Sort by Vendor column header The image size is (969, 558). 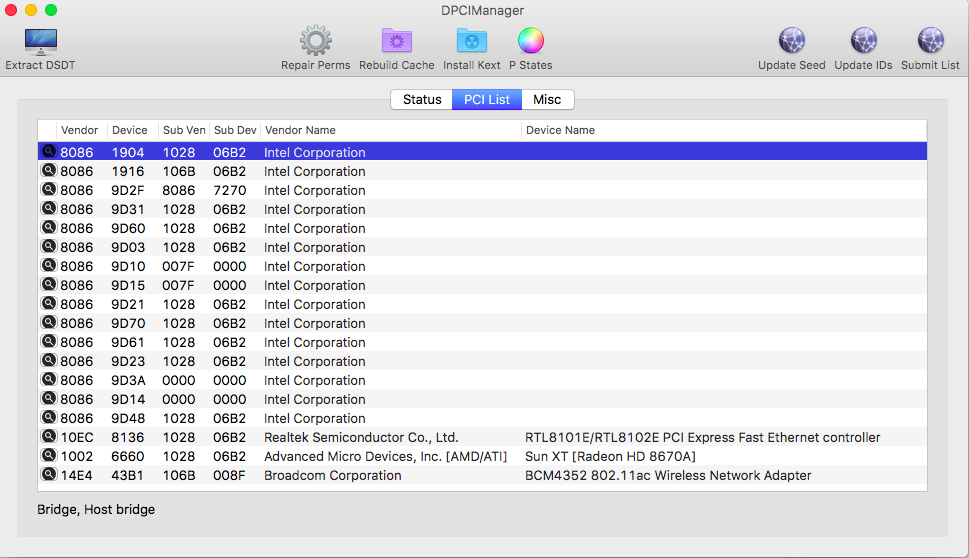tap(80, 130)
